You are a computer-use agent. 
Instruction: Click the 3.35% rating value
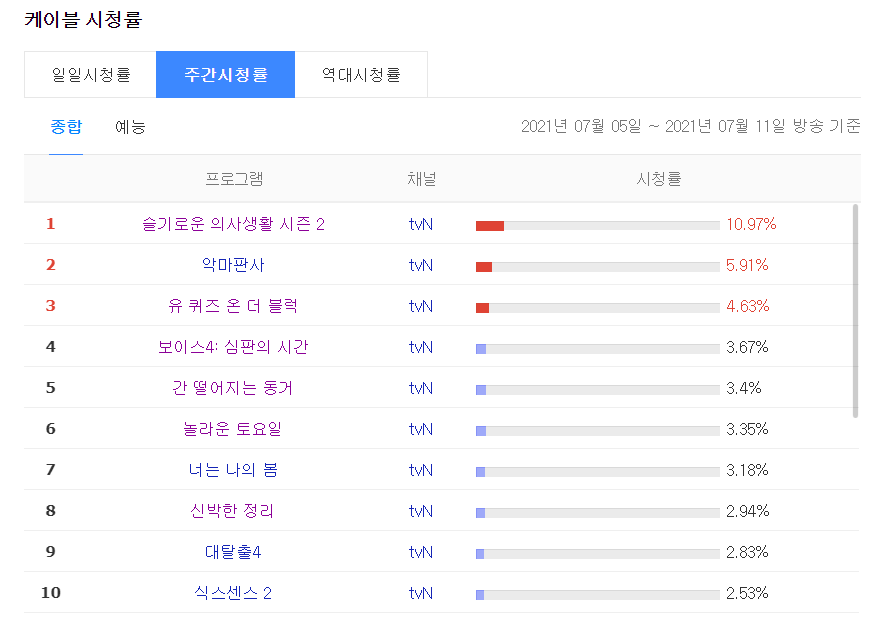point(747,429)
